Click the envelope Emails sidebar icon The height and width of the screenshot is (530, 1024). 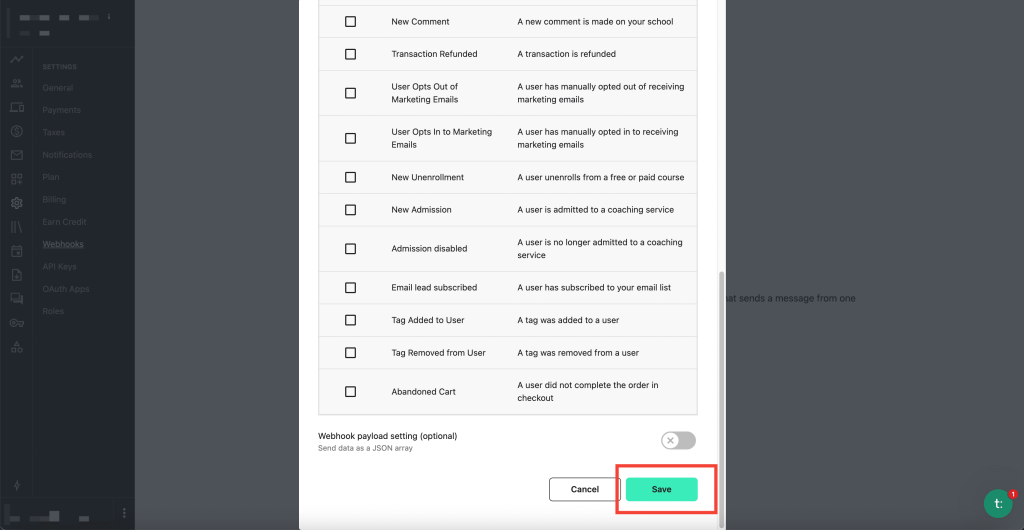17,155
